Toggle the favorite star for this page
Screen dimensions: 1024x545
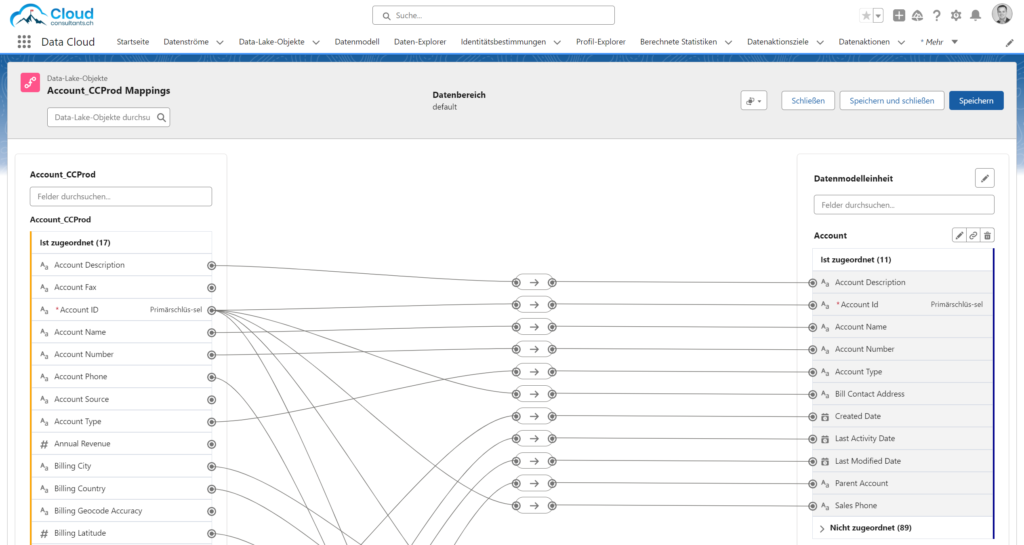coord(866,15)
